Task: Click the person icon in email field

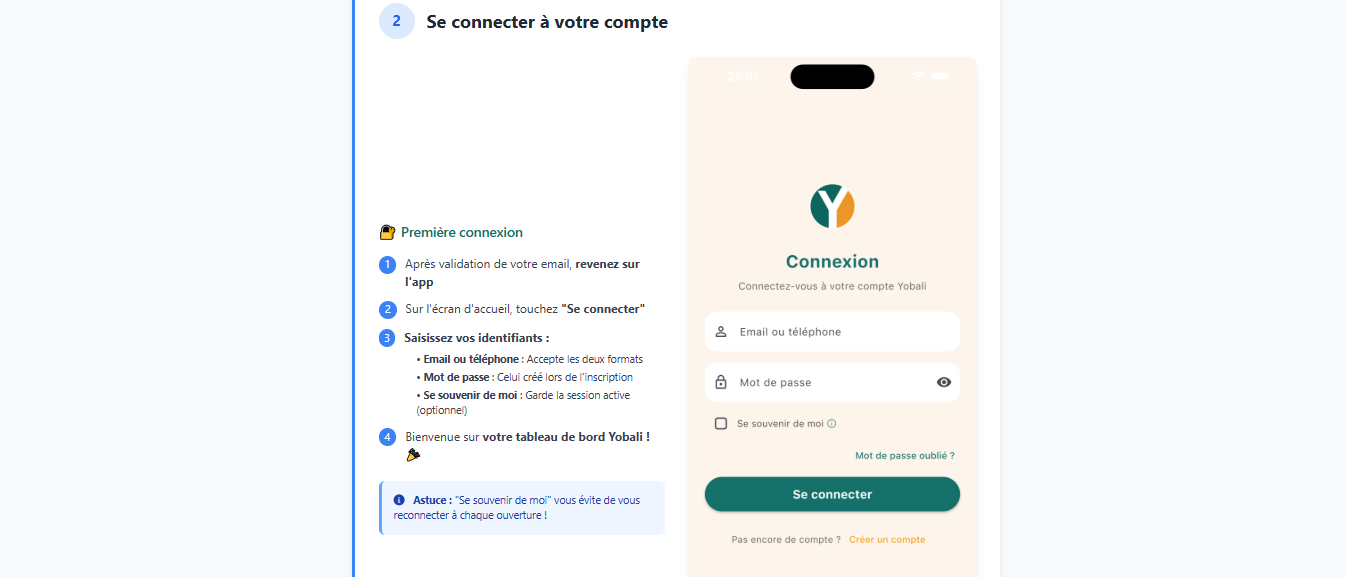Action: pyautogui.click(x=721, y=332)
